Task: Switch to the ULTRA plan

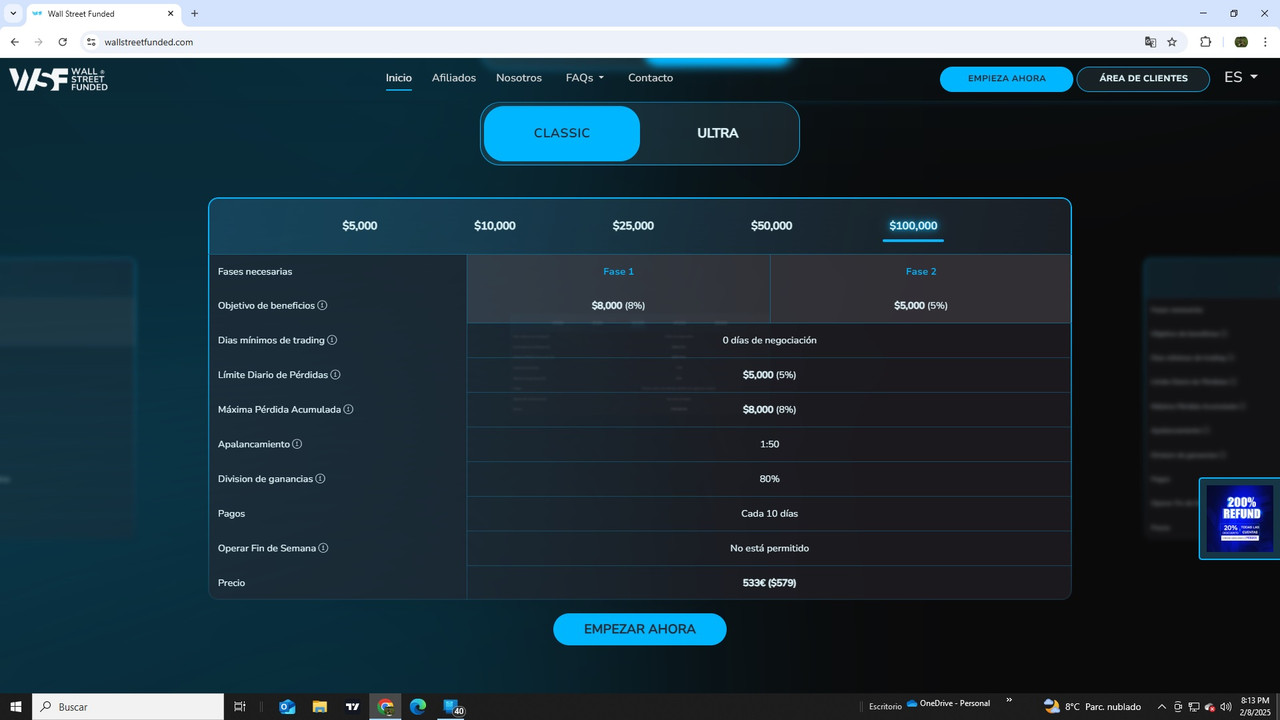Action: pyautogui.click(x=718, y=133)
